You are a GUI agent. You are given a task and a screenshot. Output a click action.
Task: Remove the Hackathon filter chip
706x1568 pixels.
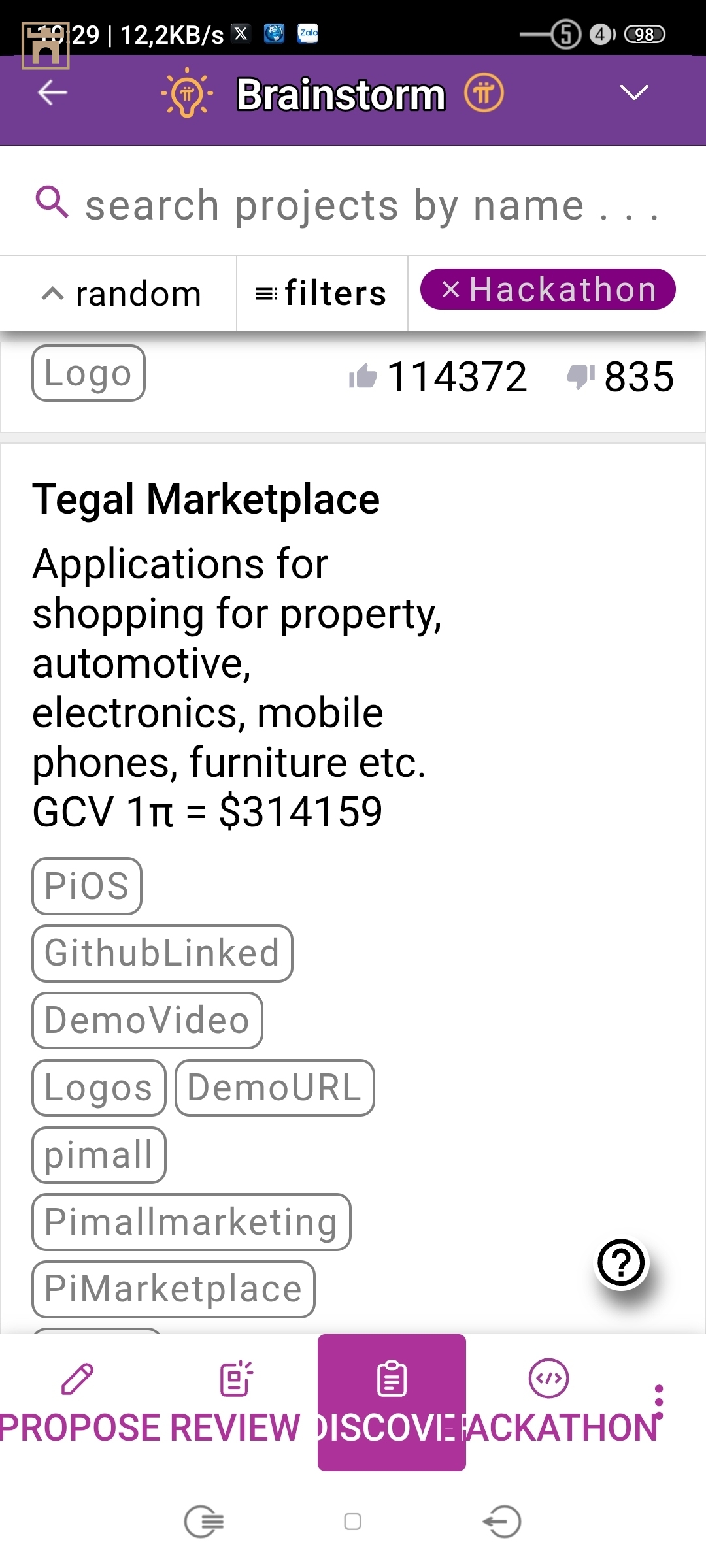(451, 289)
